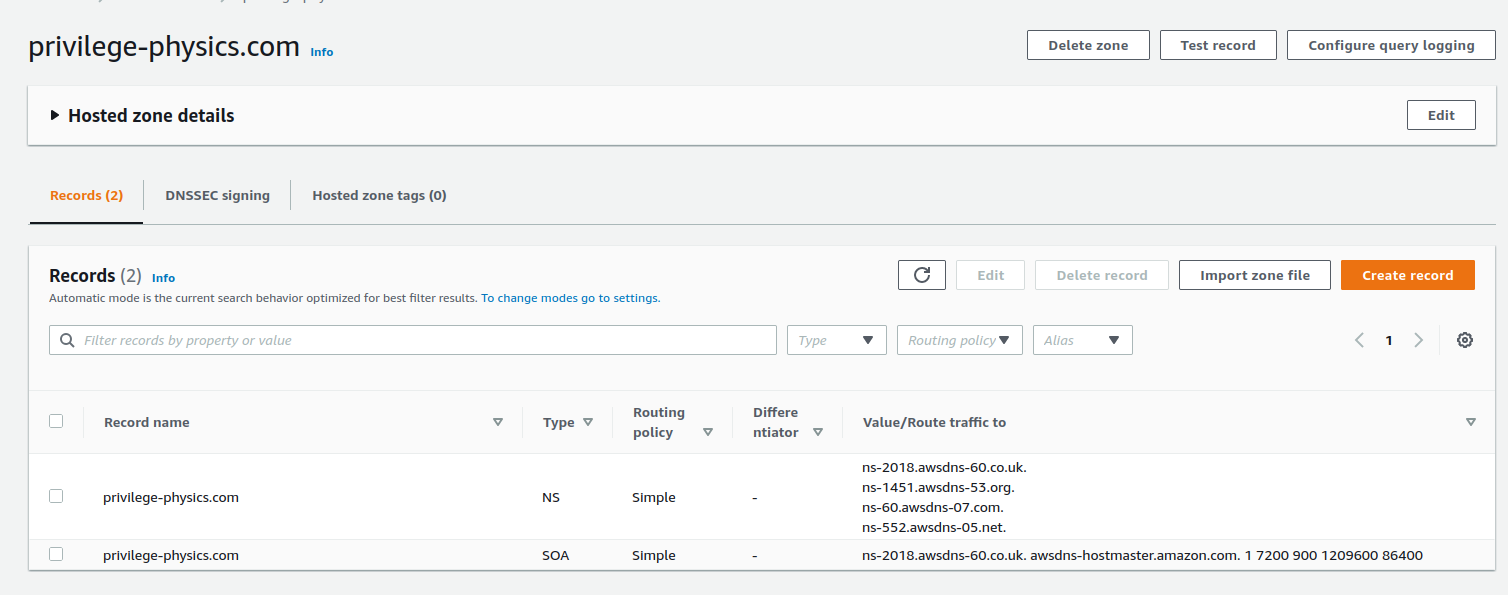
Task: Click the Record name column header
Action: point(147,422)
